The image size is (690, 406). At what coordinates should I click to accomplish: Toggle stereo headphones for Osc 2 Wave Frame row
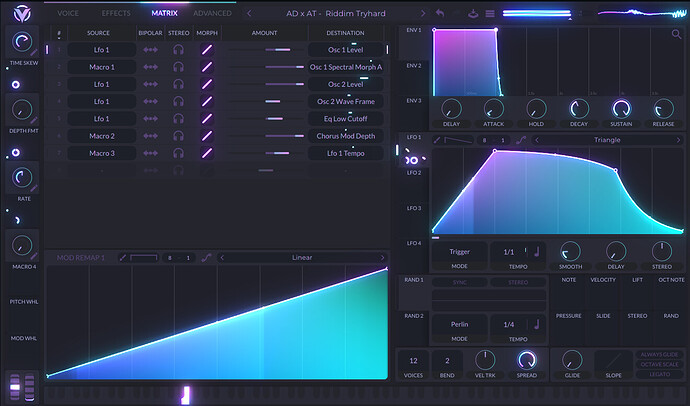(178, 101)
